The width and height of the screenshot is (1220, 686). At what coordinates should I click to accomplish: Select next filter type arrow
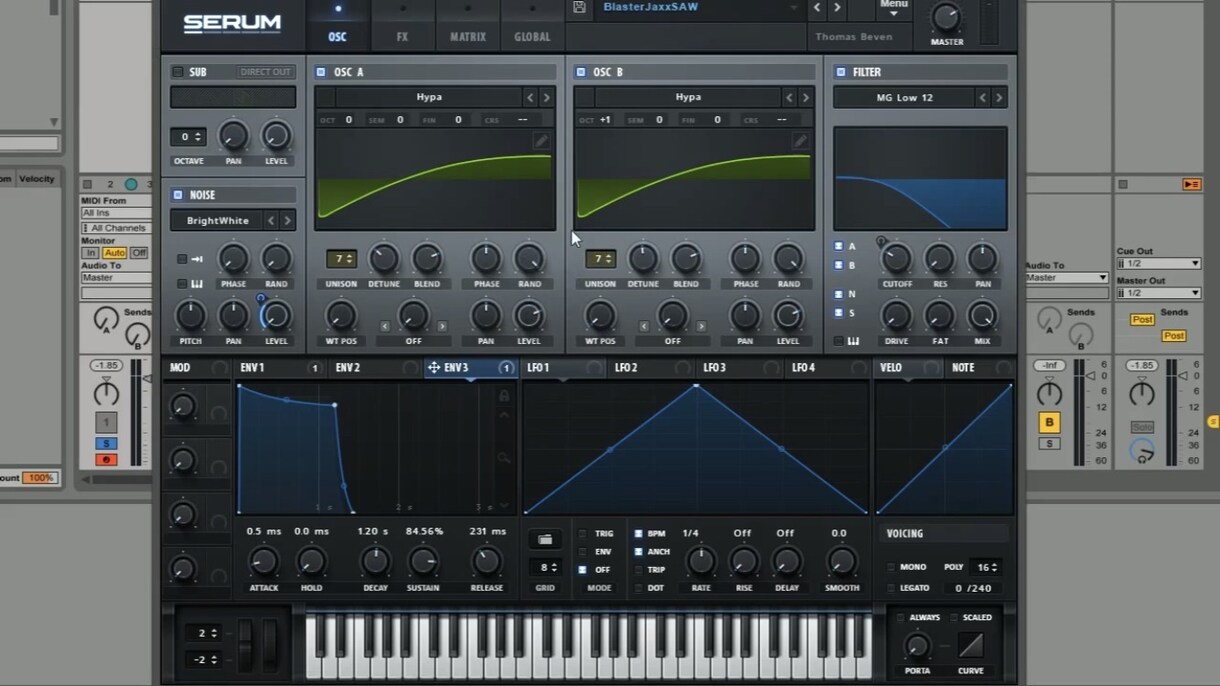[x=998, y=97]
